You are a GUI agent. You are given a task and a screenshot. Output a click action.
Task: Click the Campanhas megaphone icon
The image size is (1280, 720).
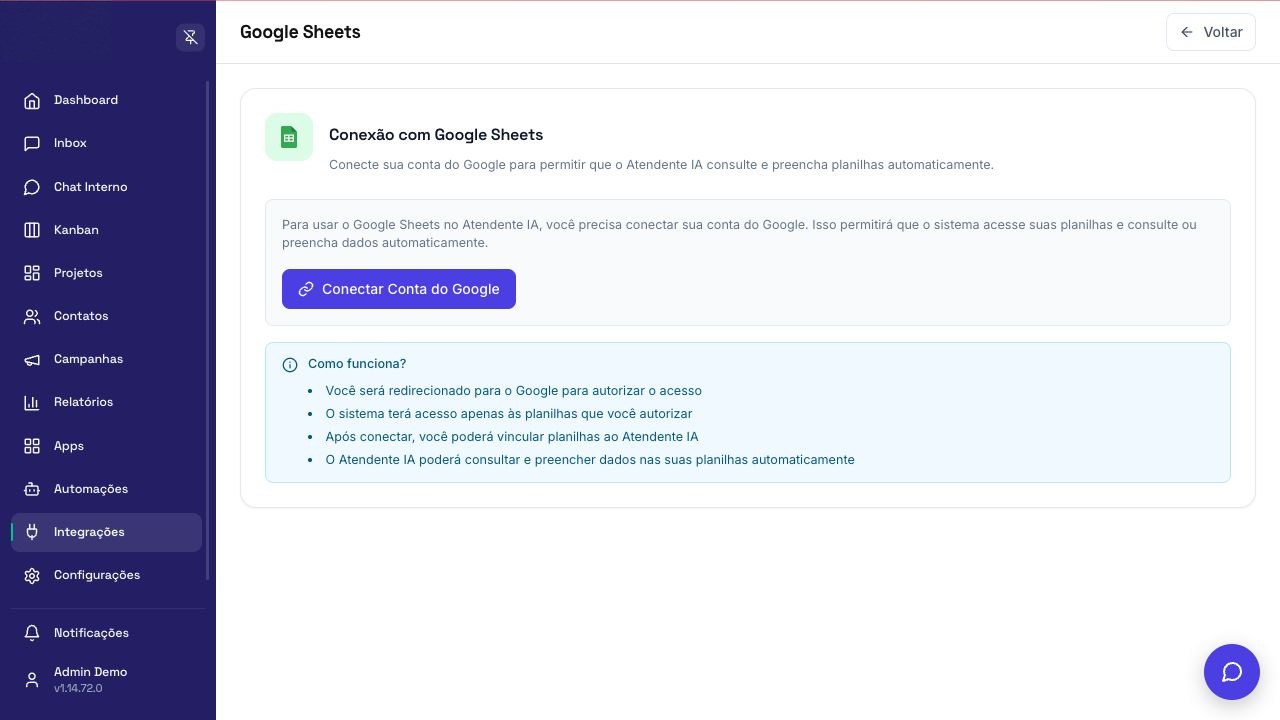pos(32,359)
